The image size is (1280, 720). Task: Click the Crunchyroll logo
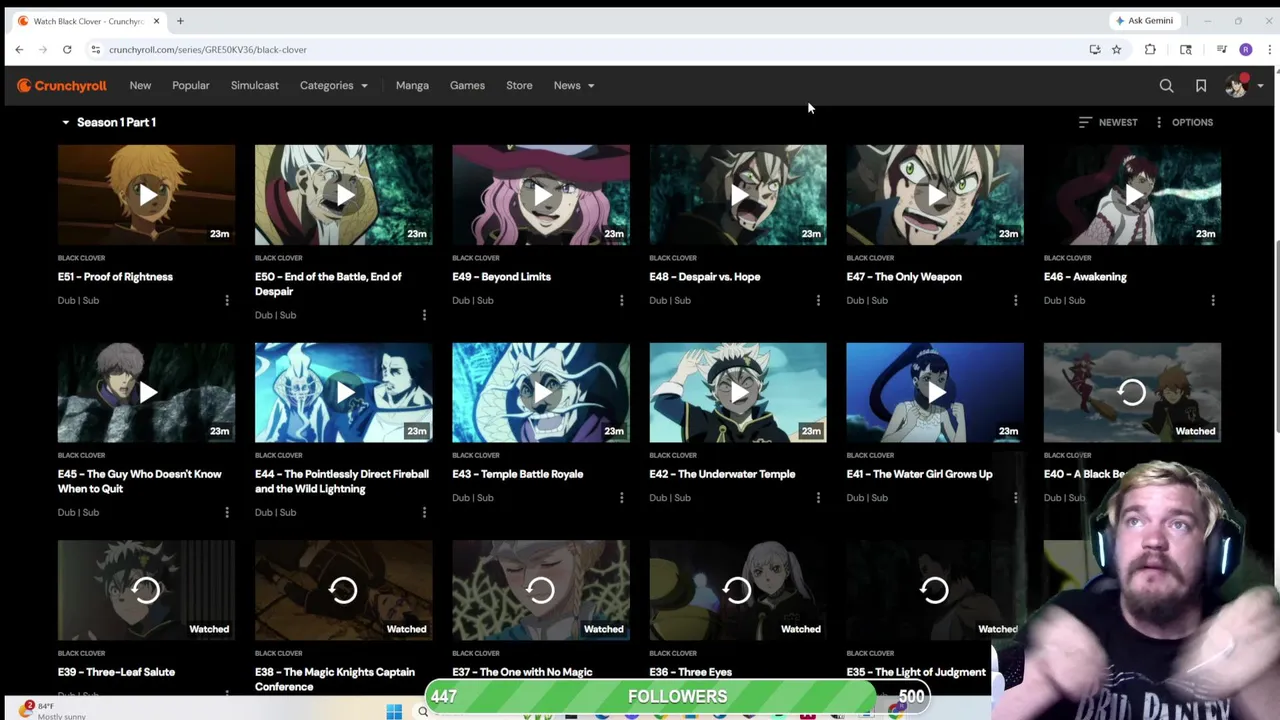(62, 86)
